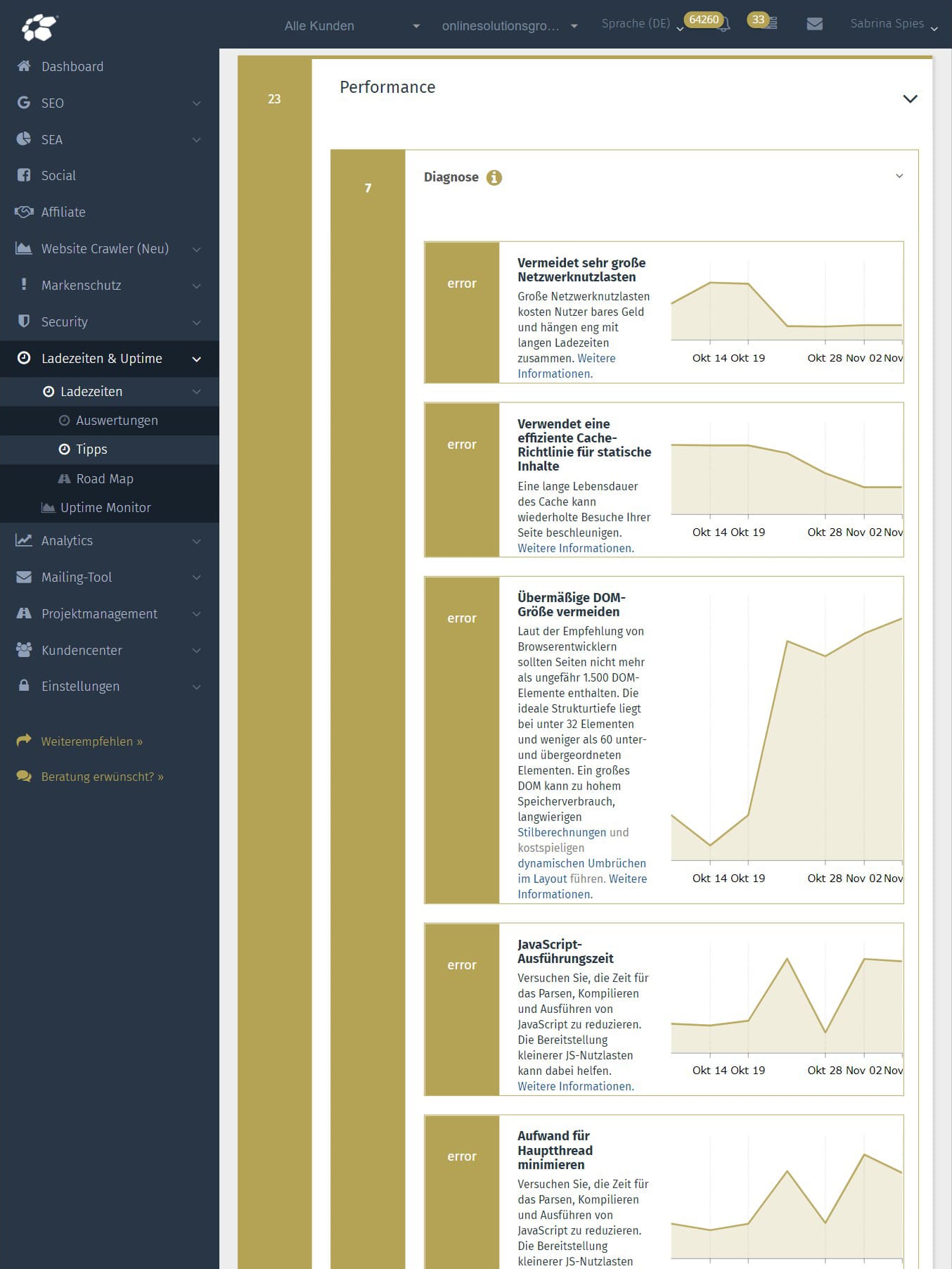Click heading Aufwand für Hauptthread minimieren
The width and height of the screenshot is (952, 1269).
click(555, 1150)
